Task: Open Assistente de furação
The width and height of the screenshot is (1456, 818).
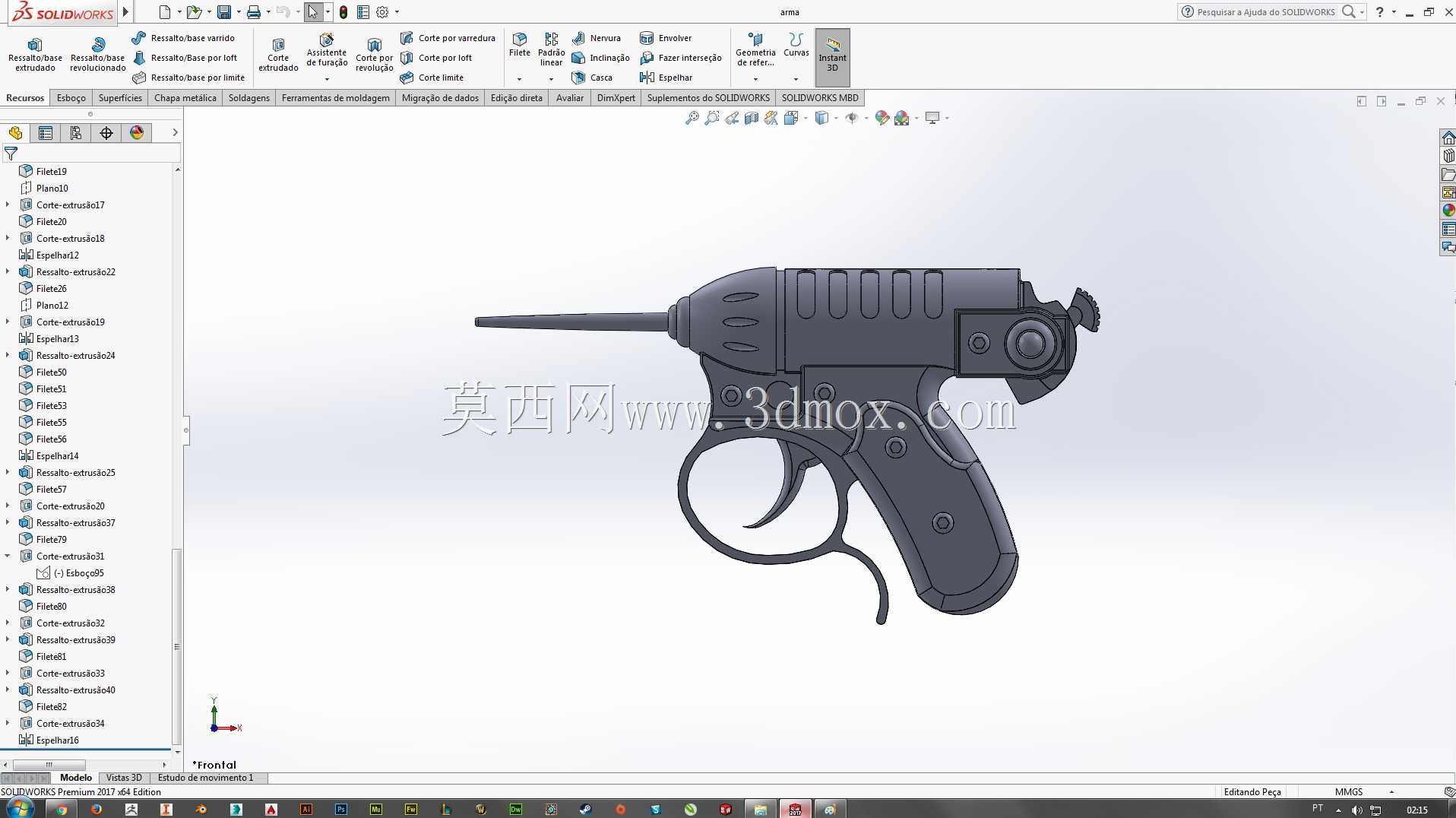Action: pos(327,50)
